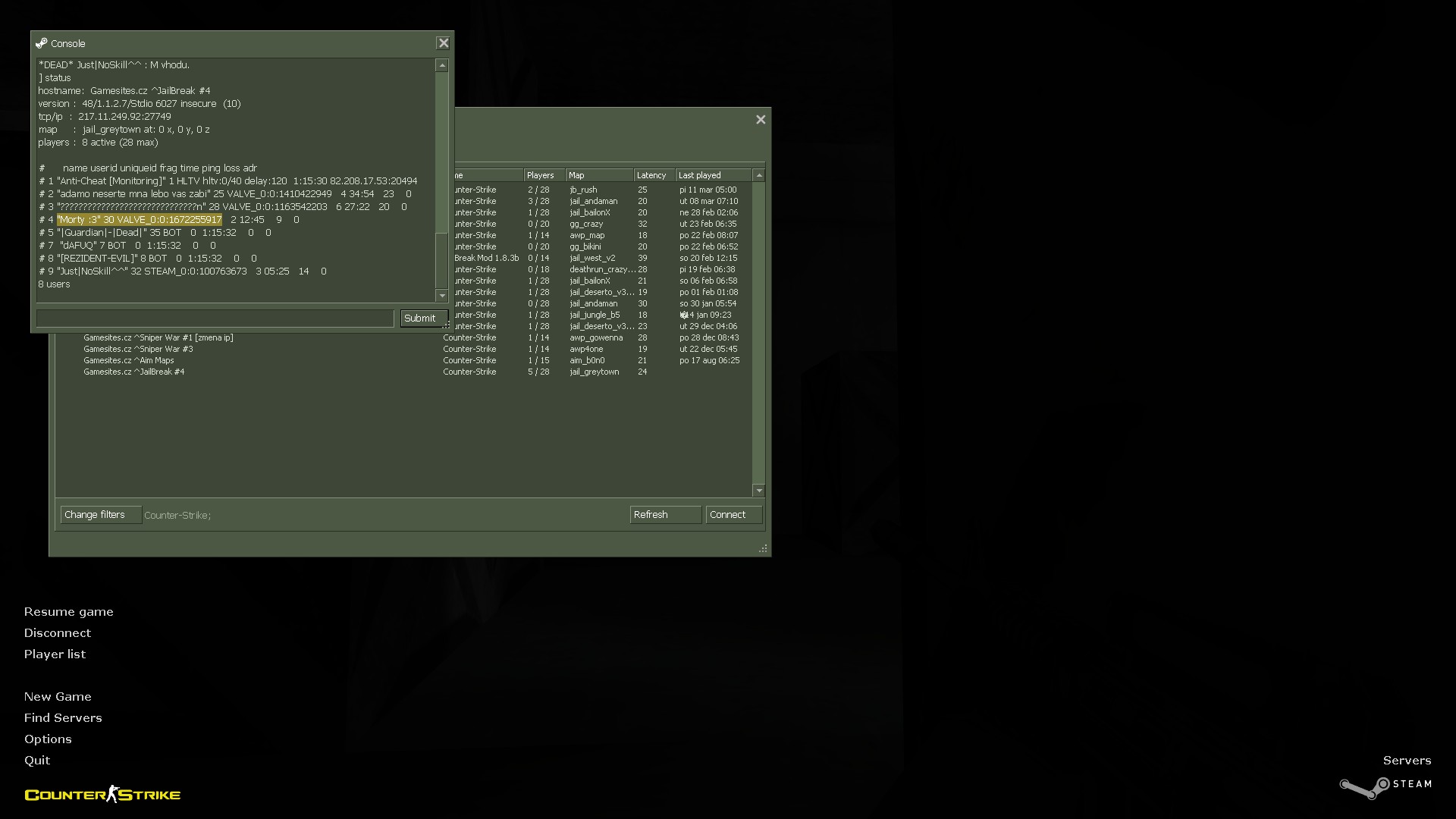Close the server browser window
Viewport: 1456px width, 819px height.
761,119
